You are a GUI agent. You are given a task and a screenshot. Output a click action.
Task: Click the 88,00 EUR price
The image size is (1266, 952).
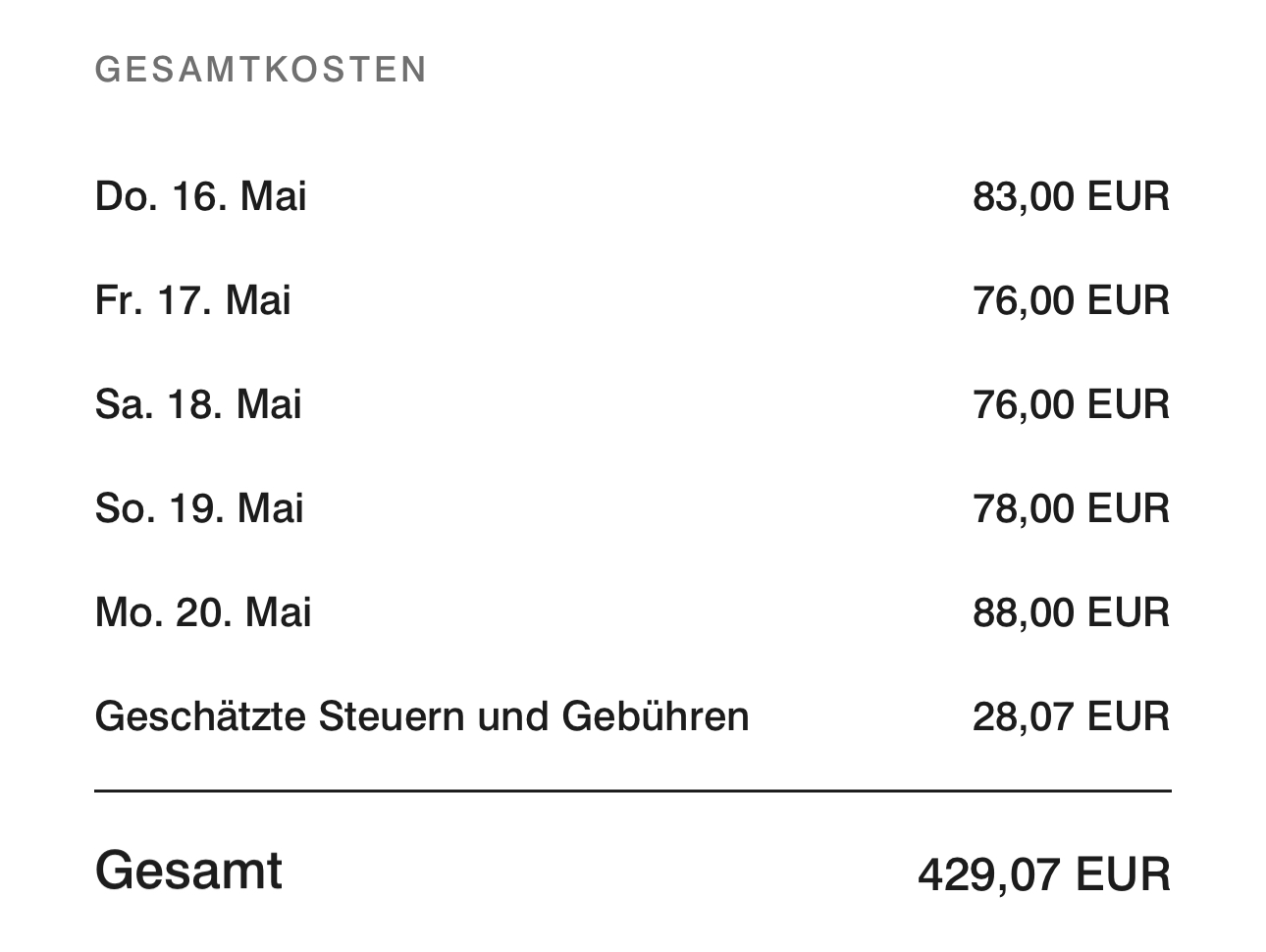[x=1071, y=612]
